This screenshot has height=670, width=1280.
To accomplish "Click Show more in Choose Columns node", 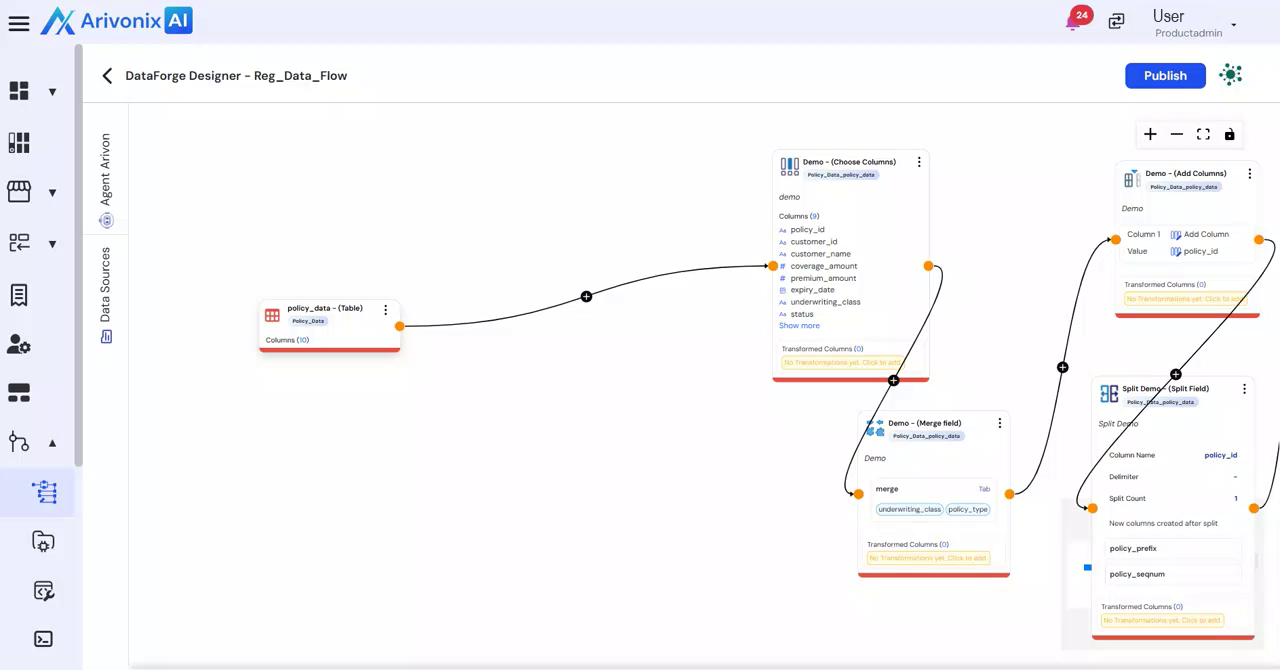I will [799, 326].
